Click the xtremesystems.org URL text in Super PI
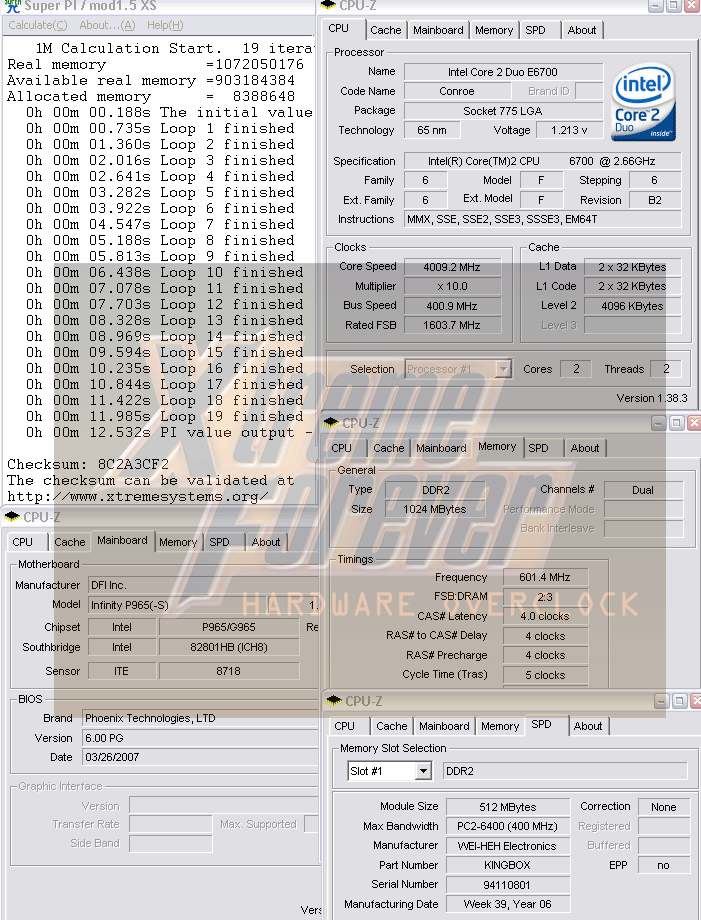 click(x=138, y=496)
